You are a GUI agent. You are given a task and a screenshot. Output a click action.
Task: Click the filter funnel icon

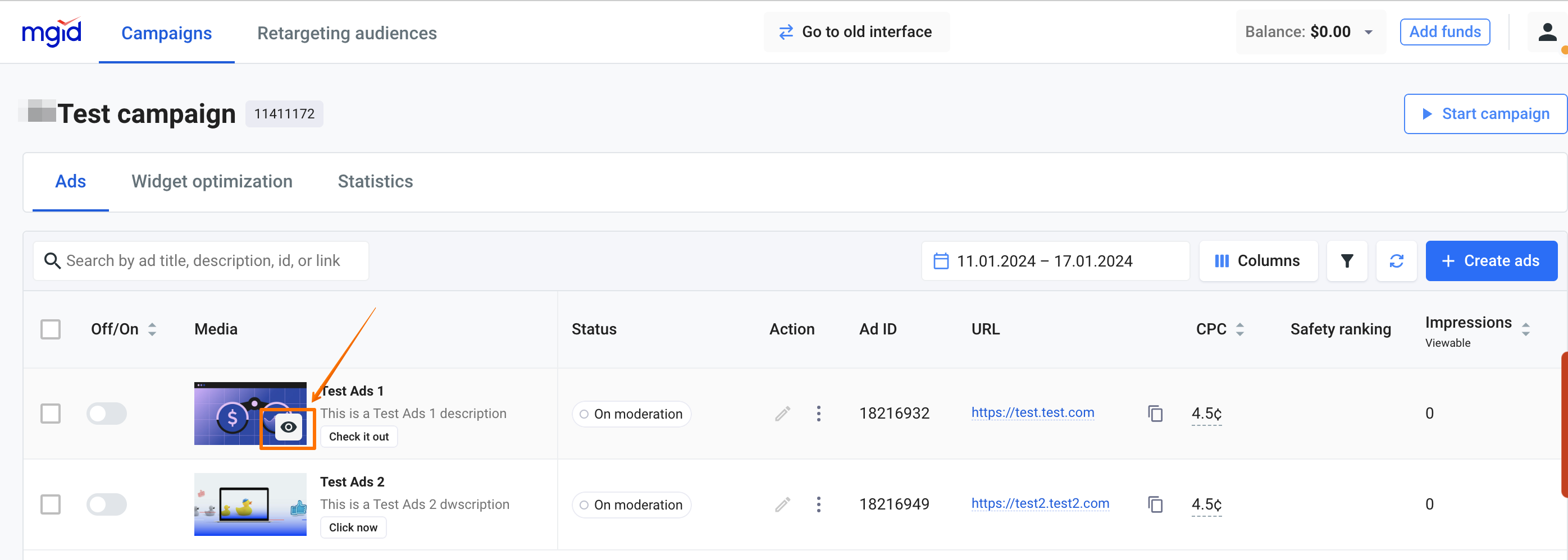coord(1346,261)
